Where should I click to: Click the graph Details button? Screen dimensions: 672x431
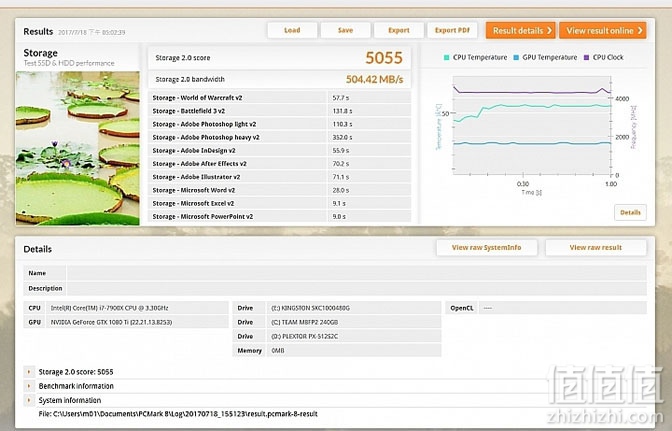630,213
